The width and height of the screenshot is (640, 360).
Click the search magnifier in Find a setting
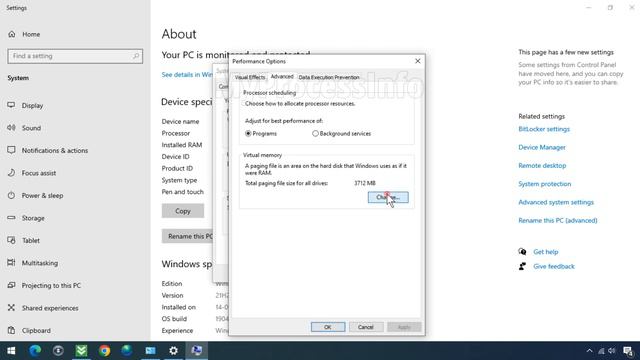(x=136, y=56)
